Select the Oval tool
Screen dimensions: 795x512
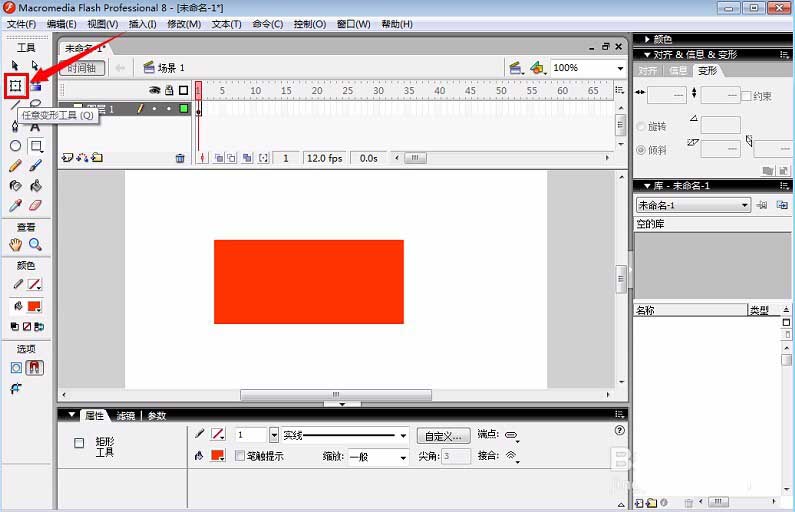pos(16,146)
